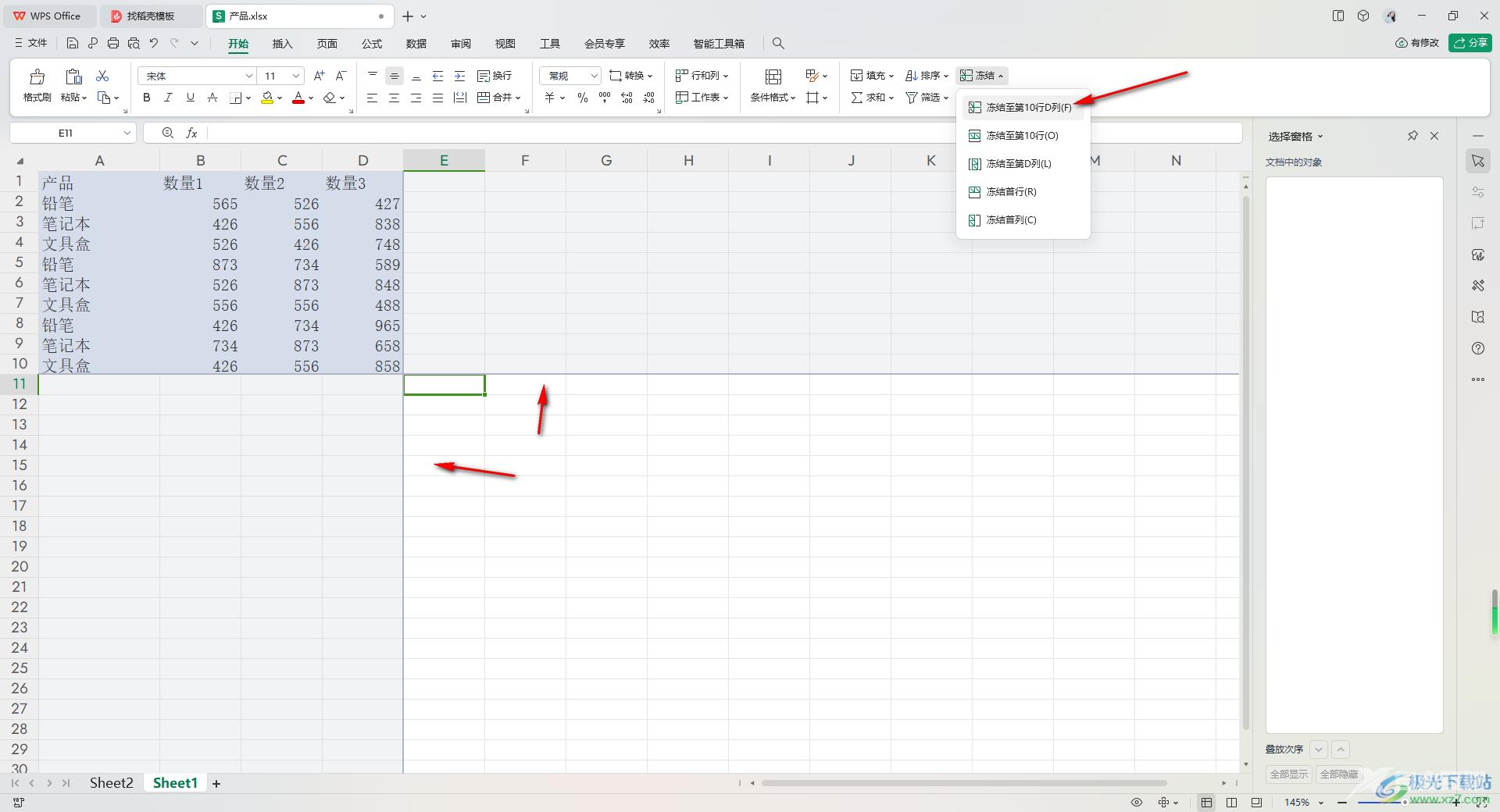Click the AutoSum (求和) button
Viewport: 1500px width, 812px height.
872,98
